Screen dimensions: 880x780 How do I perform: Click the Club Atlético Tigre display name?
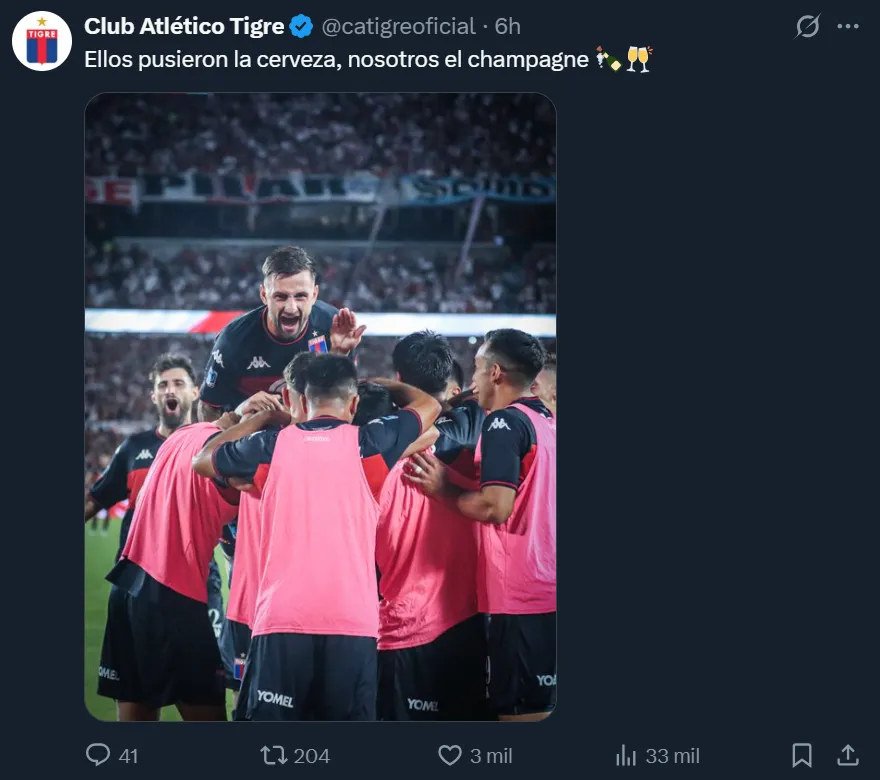coord(184,26)
